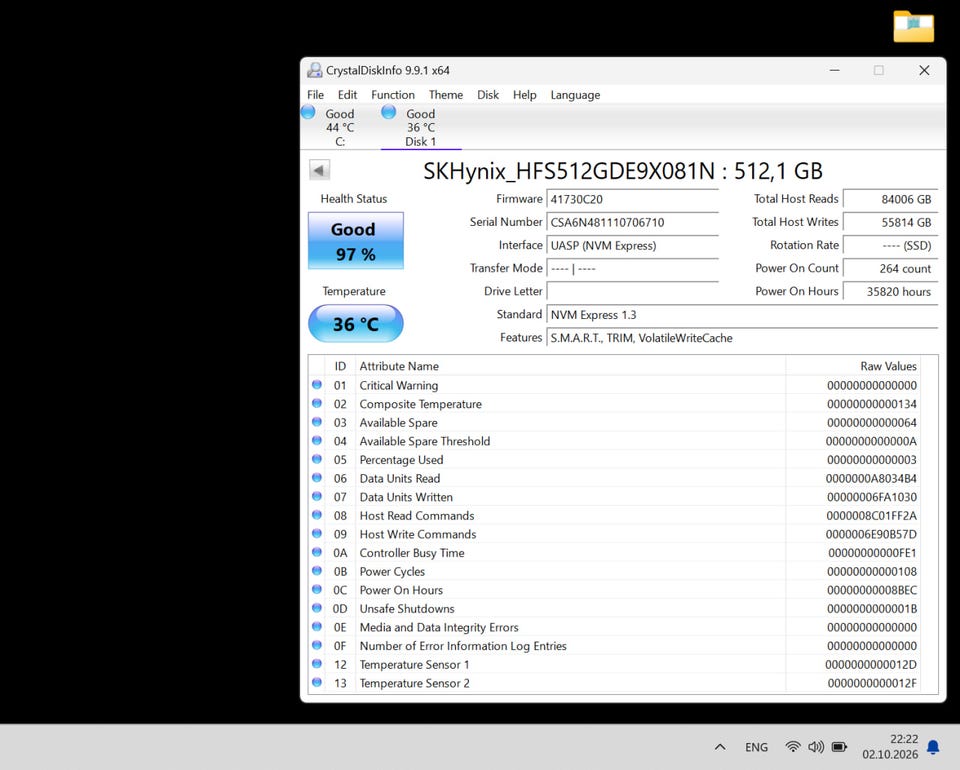Select the Disk 1 tab
The height and width of the screenshot is (770, 960).
pyautogui.click(x=421, y=127)
